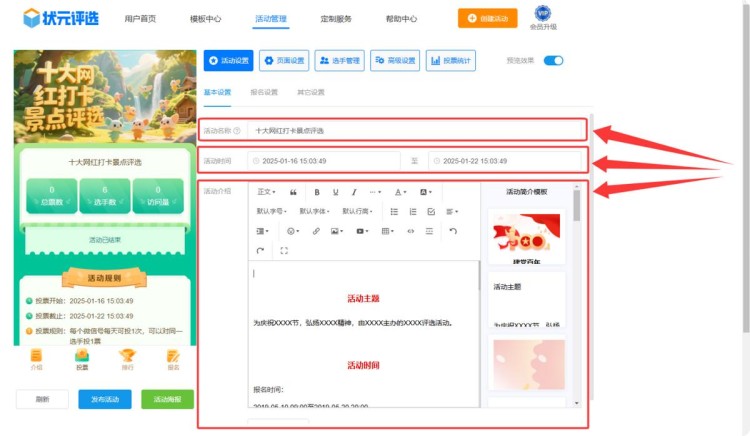Toggle bold formatting in the editor
The image size is (750, 436).
pos(317,192)
